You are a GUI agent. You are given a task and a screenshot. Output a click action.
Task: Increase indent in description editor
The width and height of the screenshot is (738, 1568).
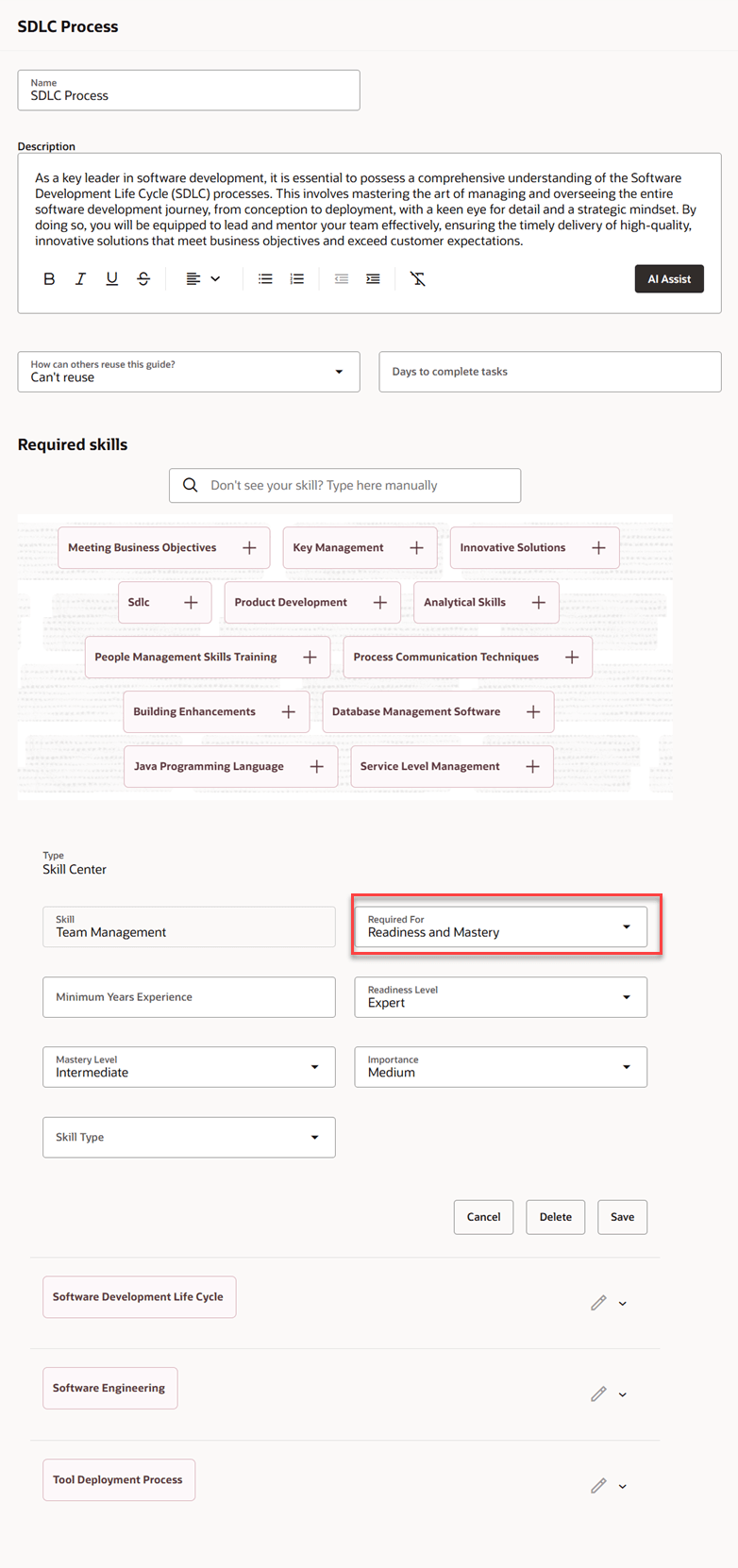(x=373, y=279)
